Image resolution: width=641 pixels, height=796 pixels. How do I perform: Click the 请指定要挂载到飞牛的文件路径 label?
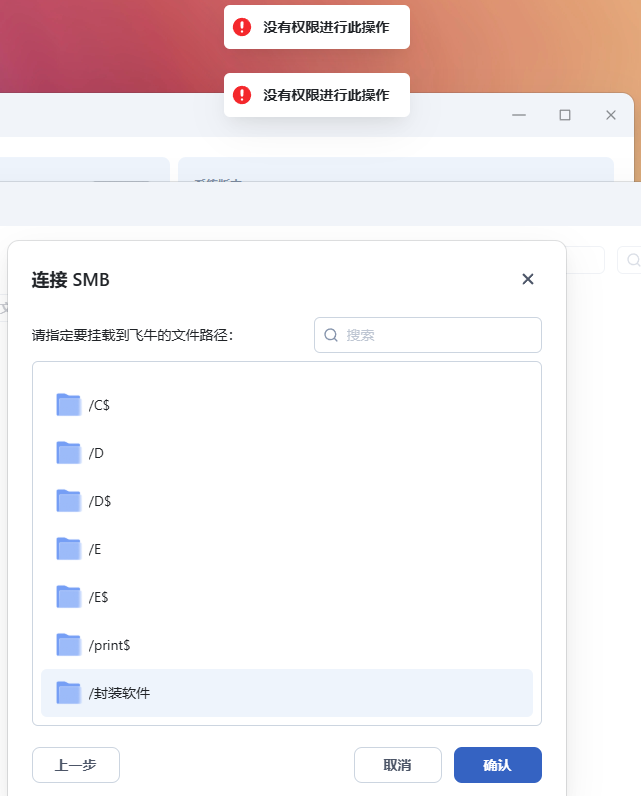coord(132,335)
